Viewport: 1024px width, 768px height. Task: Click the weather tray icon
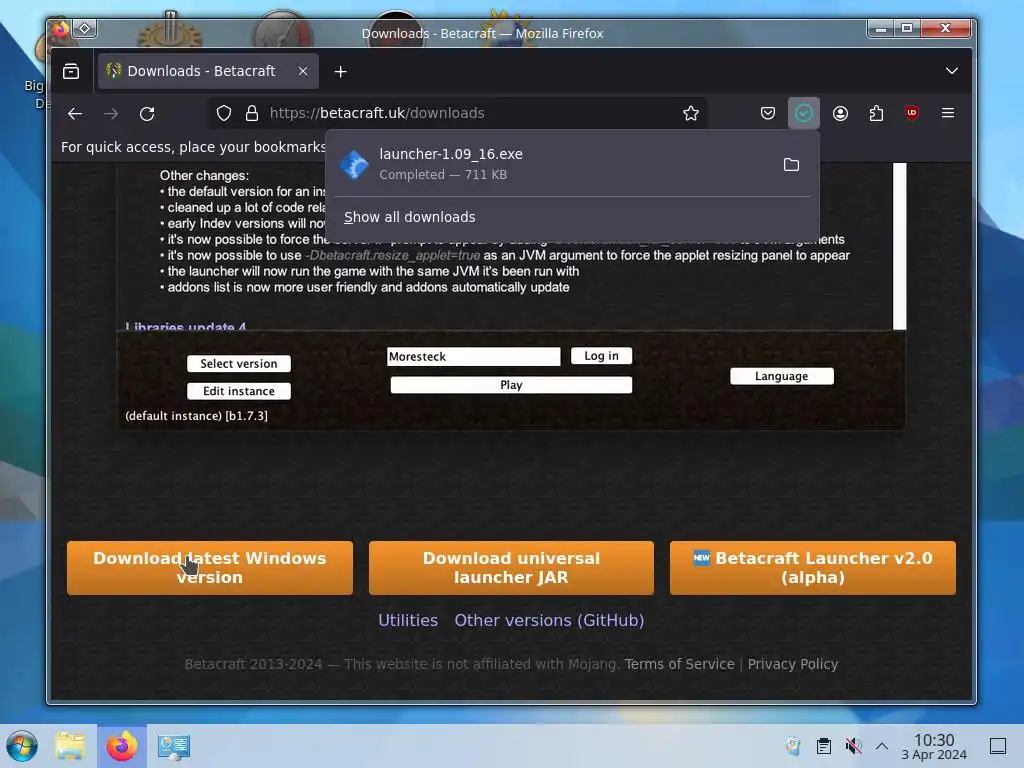click(793, 746)
